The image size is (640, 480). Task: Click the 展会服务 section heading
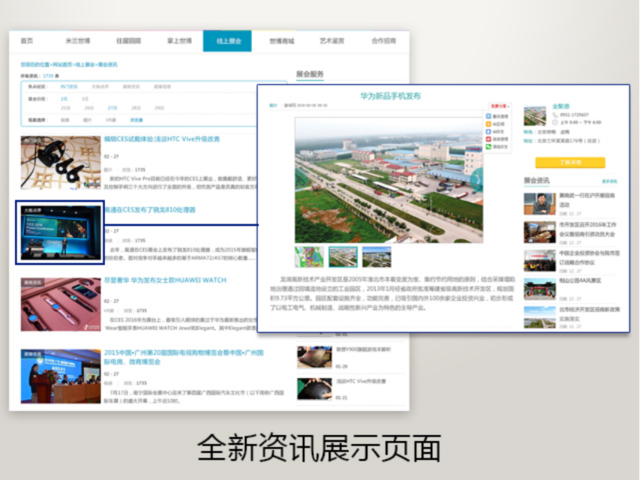(x=310, y=74)
